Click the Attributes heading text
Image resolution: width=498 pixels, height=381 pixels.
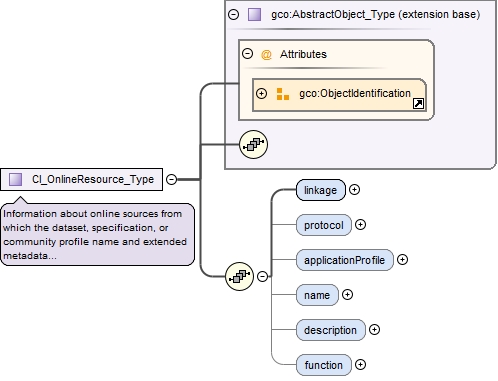pos(303,54)
